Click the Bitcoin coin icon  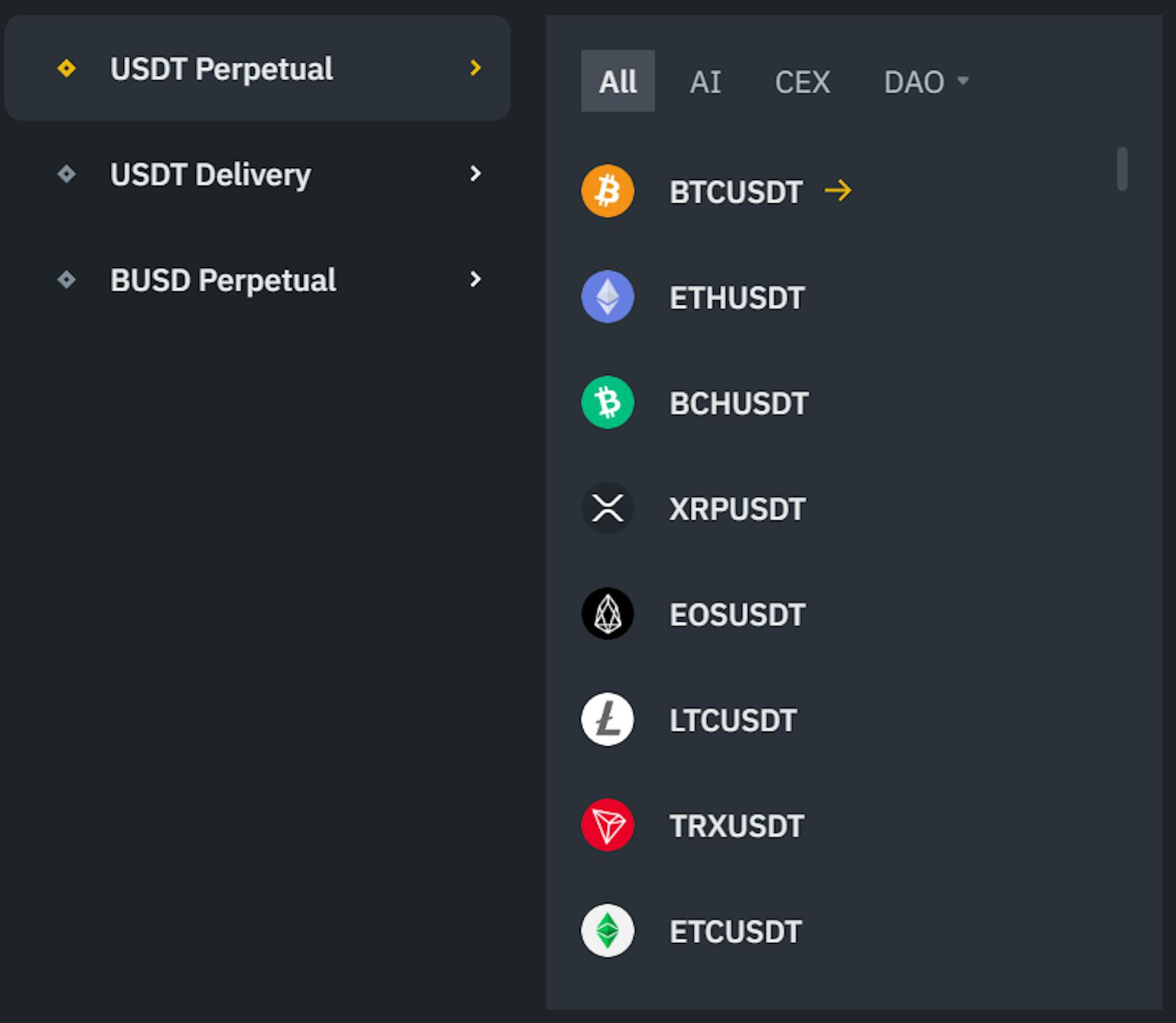[607, 191]
